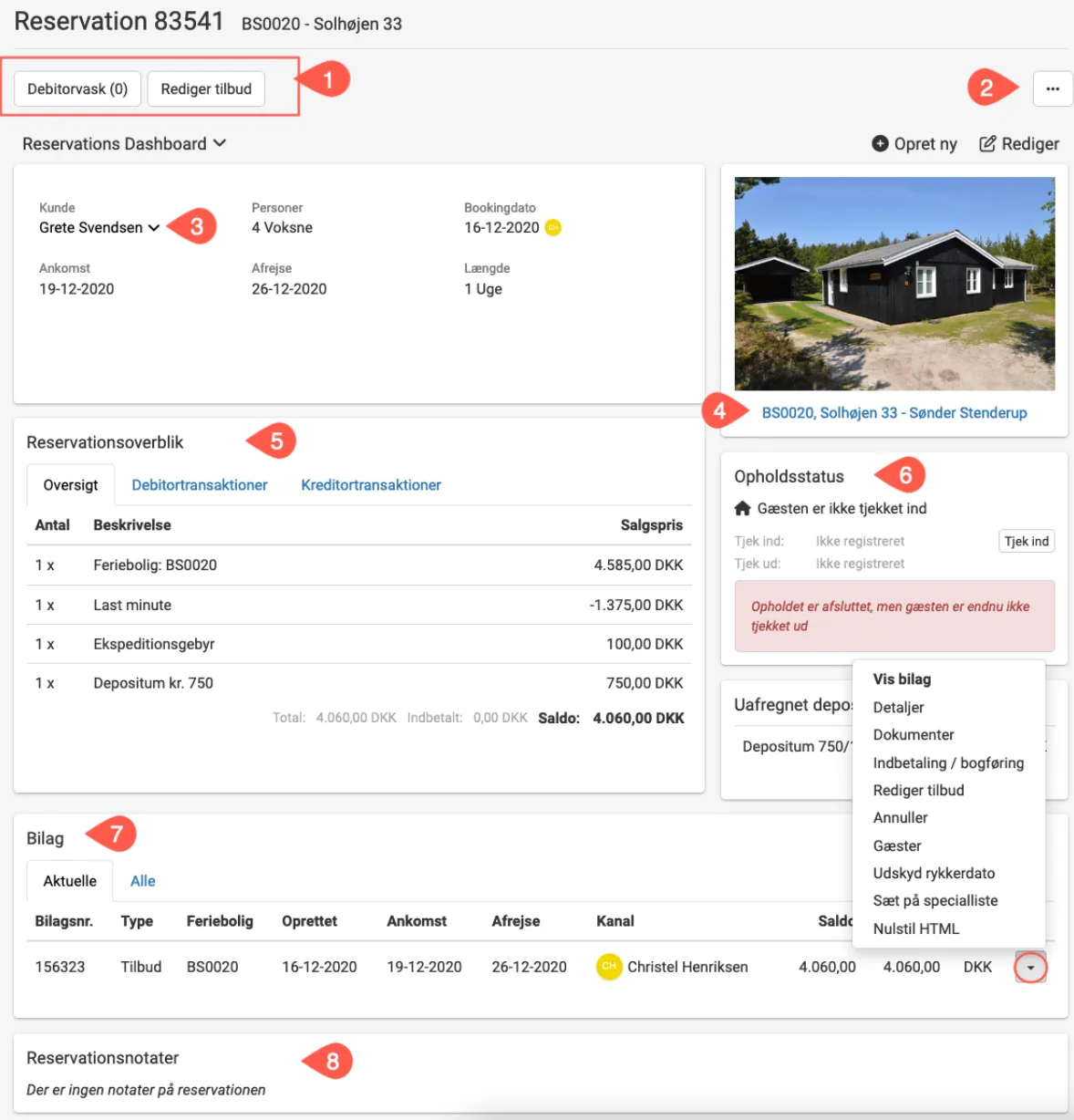Click the Bilagsnr. column header
The width and height of the screenshot is (1074, 1120).
(64, 922)
